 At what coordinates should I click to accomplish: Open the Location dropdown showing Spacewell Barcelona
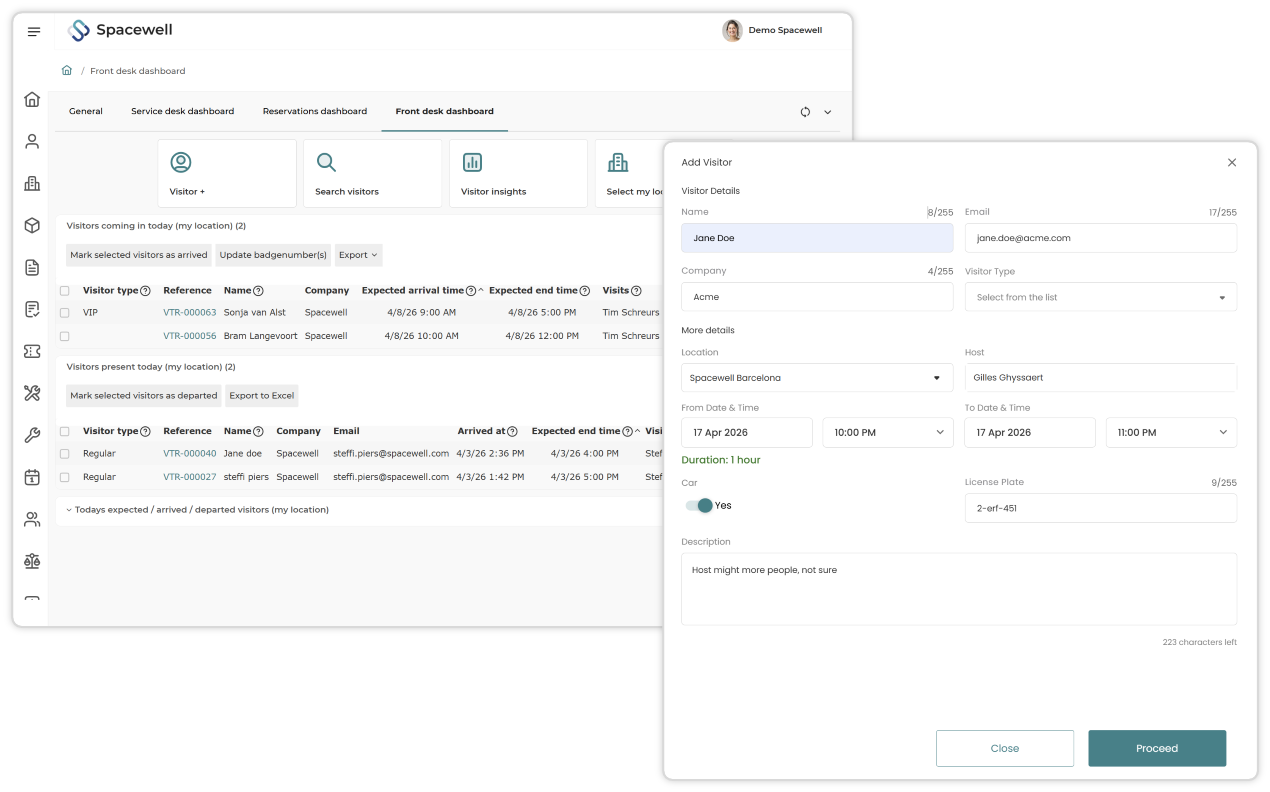817,378
